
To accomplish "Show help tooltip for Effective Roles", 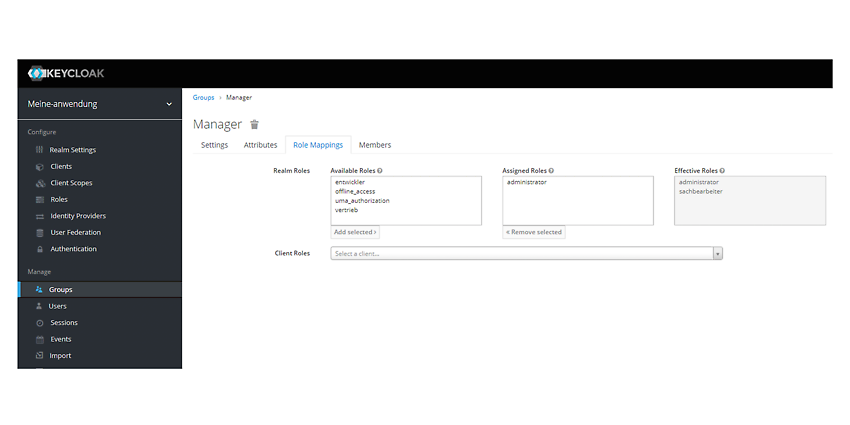I will tap(723, 170).
